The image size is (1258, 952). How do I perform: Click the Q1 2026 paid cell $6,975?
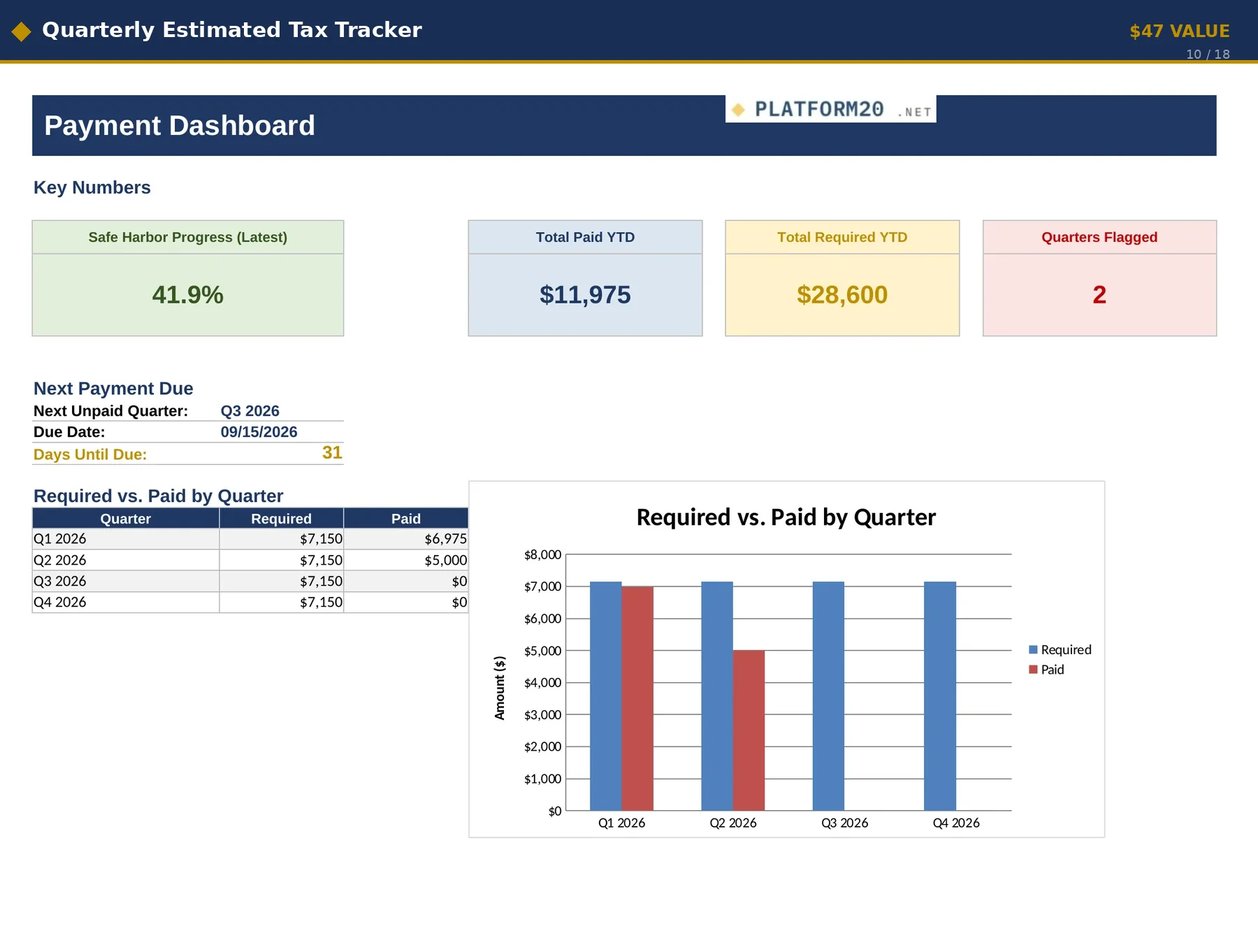(x=406, y=539)
